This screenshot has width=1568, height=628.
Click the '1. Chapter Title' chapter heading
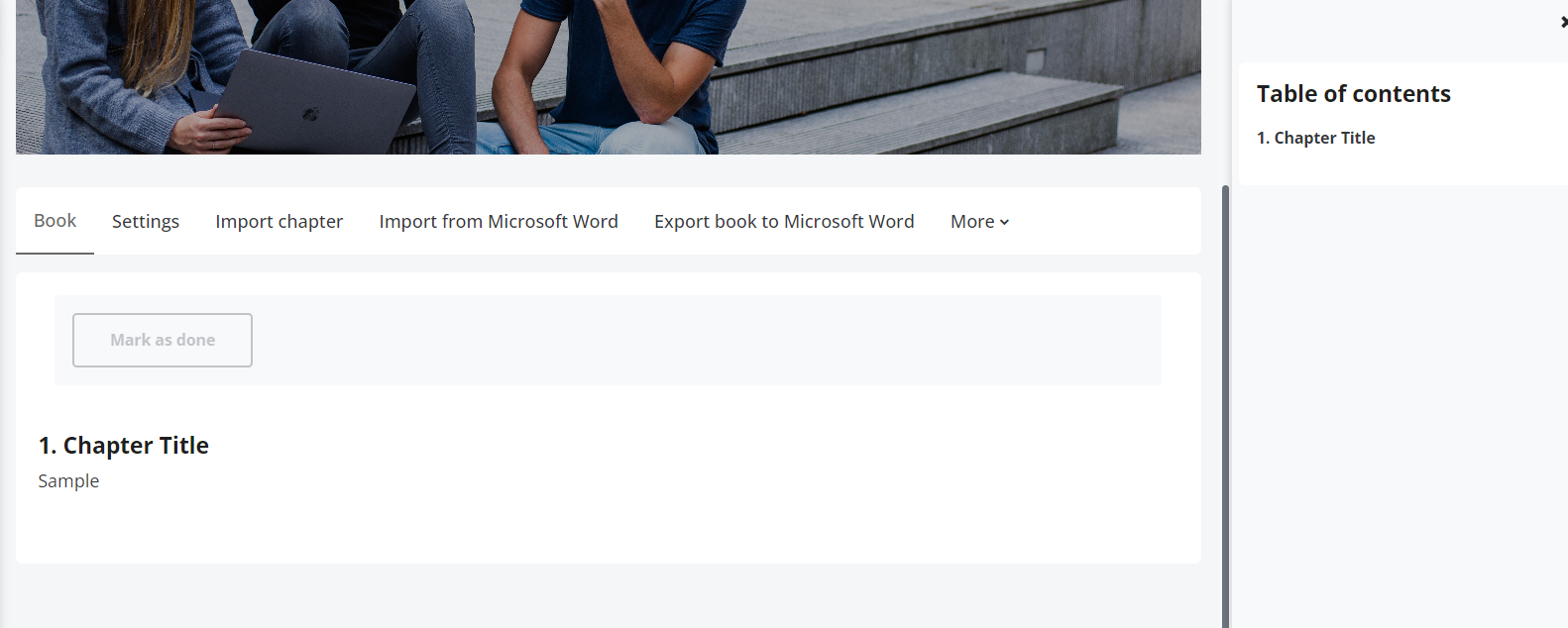point(124,446)
